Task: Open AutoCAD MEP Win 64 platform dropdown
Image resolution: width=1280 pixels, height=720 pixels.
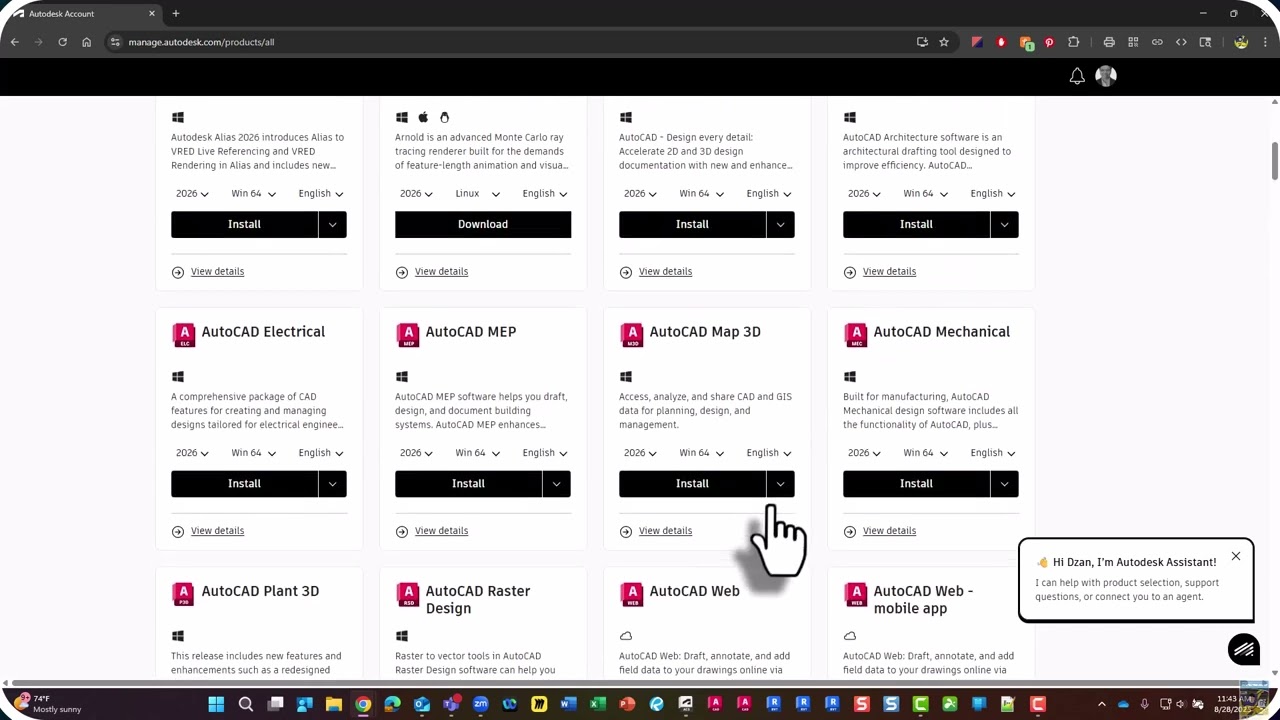Action: tap(478, 453)
